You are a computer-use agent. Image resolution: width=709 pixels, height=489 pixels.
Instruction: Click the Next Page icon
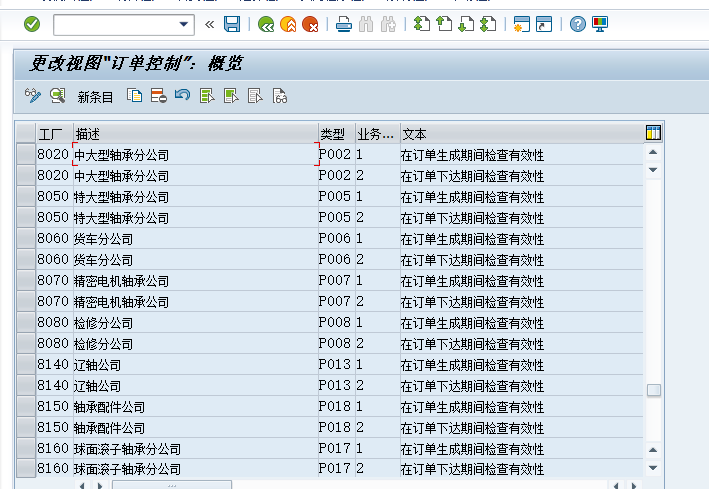pos(466,24)
